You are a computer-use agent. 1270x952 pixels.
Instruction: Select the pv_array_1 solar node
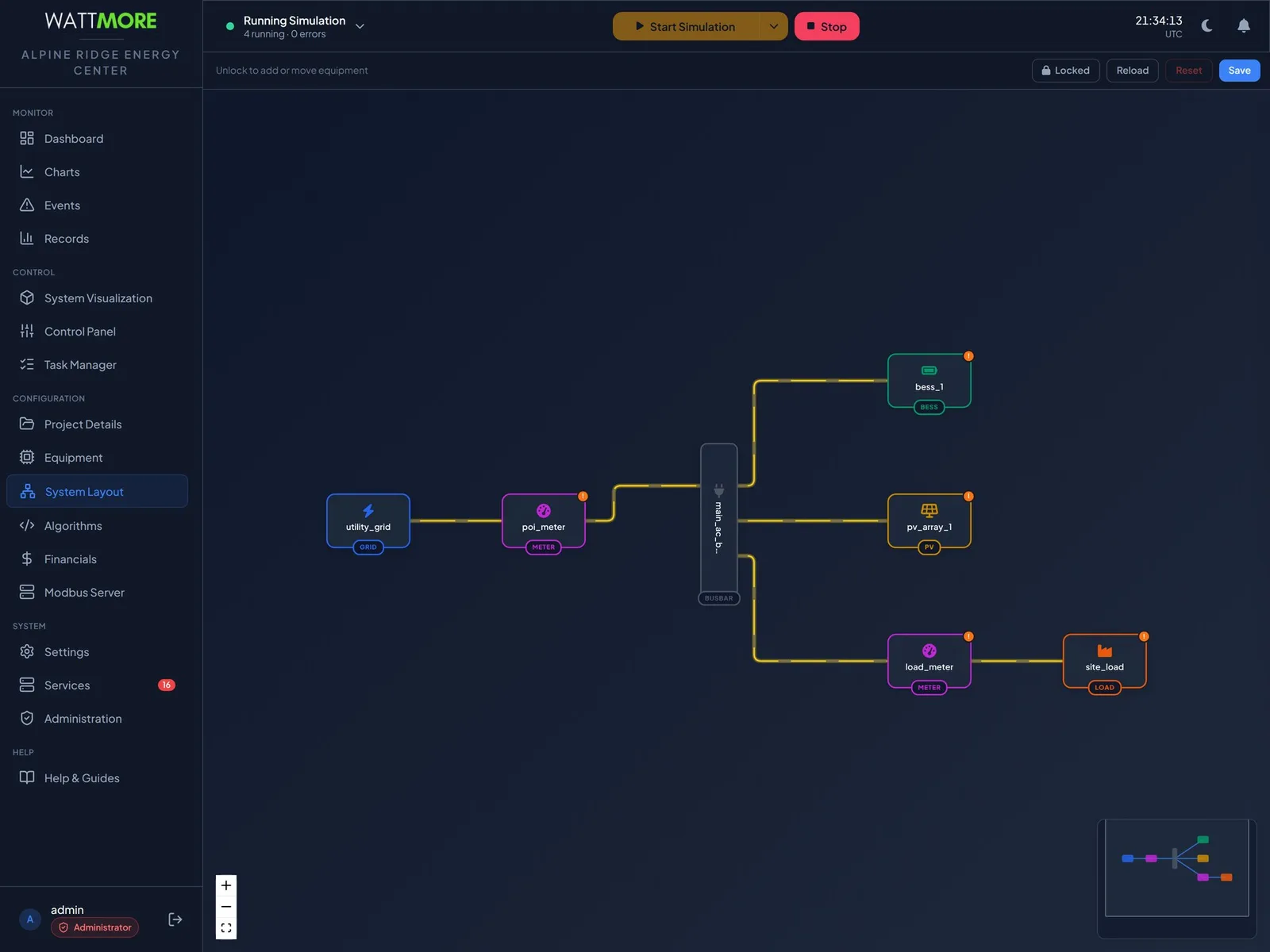[929, 521]
